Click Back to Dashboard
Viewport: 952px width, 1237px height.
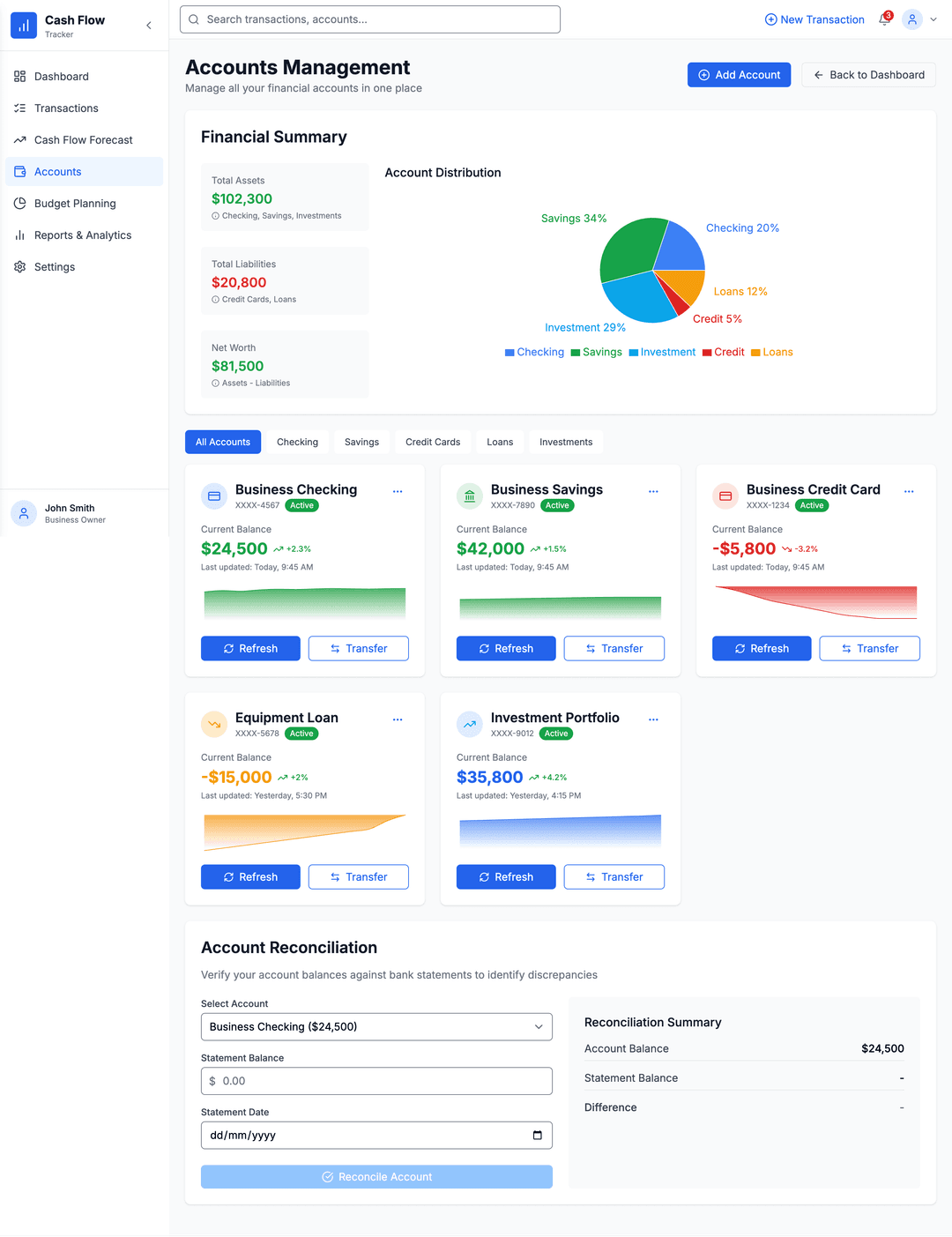point(868,74)
